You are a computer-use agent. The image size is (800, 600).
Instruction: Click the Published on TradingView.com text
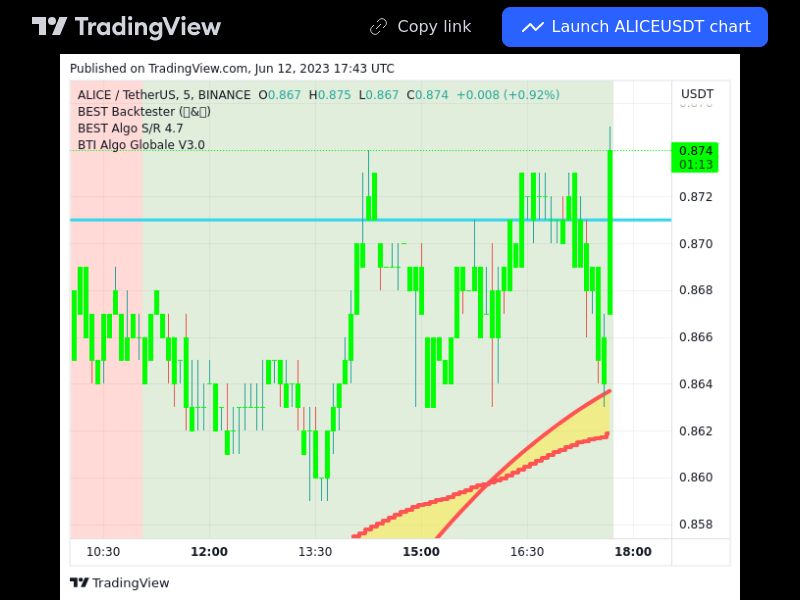pyautogui.click(x=232, y=68)
